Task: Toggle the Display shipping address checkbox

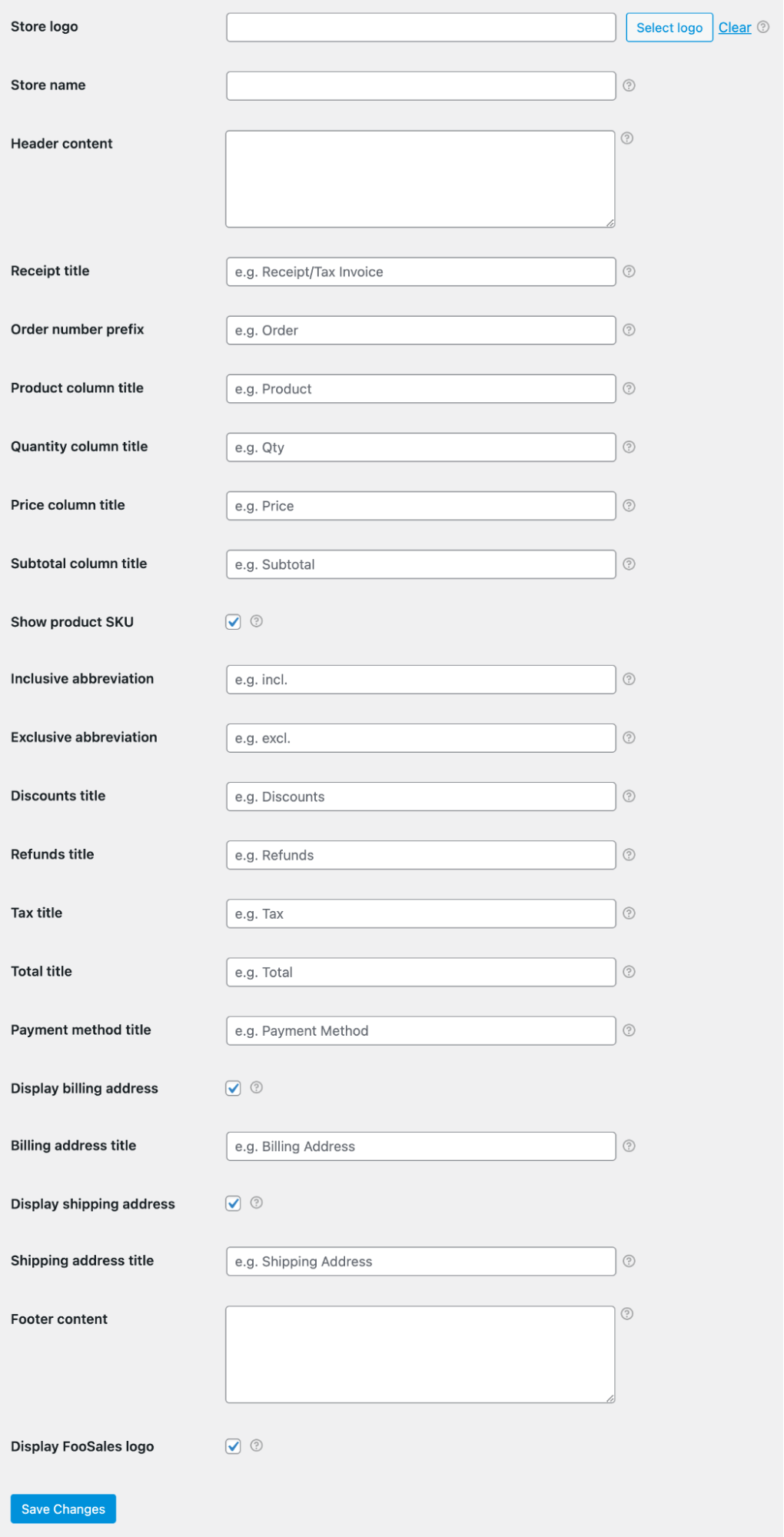Action: coord(233,1203)
